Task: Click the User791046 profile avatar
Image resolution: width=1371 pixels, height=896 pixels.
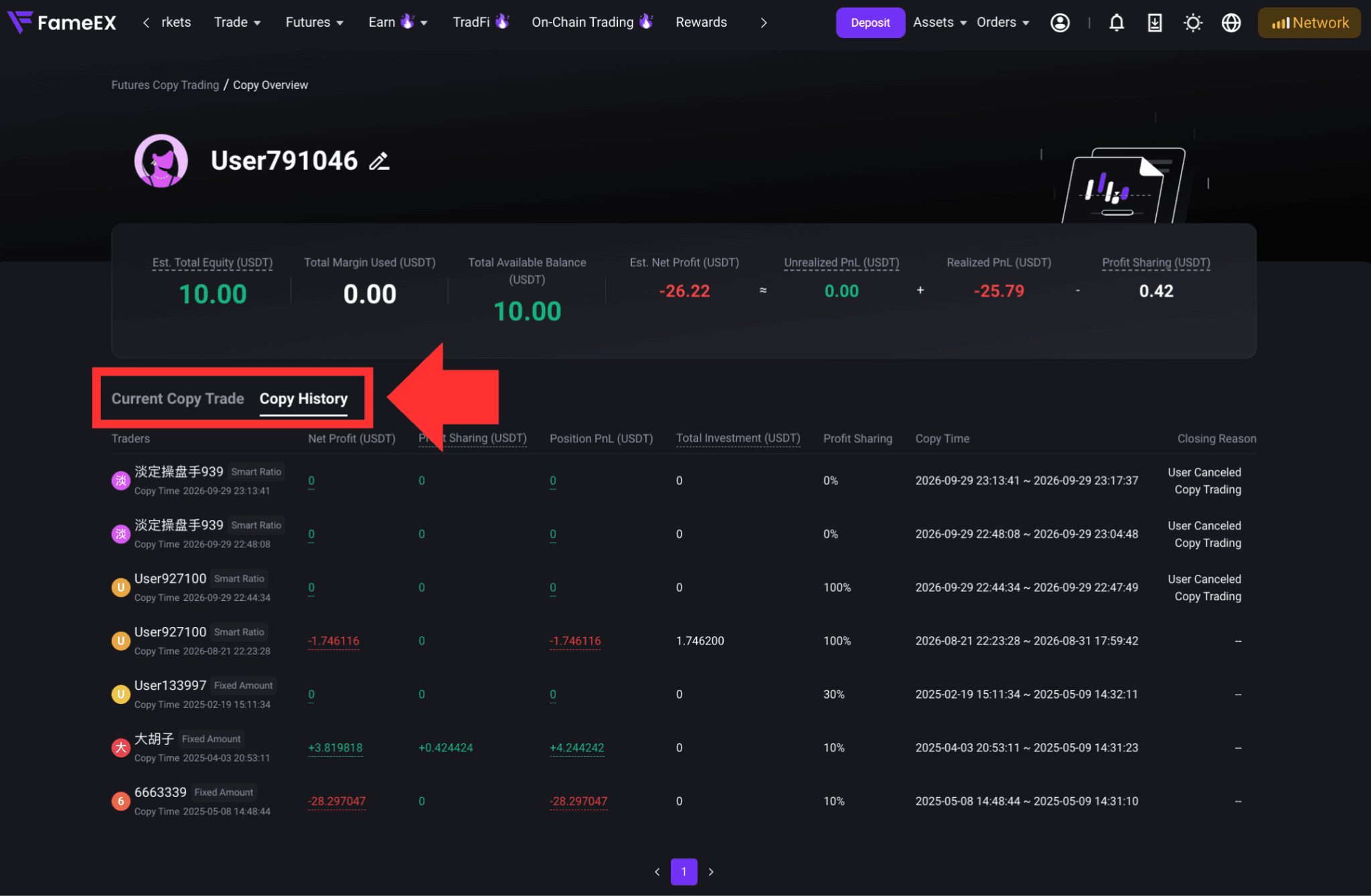Action: [161, 161]
